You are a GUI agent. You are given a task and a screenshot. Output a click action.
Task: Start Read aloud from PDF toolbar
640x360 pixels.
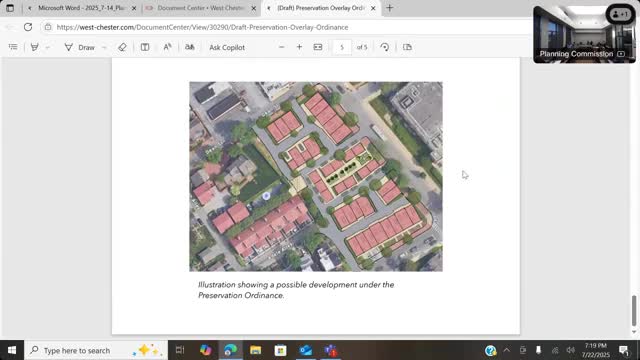167,47
